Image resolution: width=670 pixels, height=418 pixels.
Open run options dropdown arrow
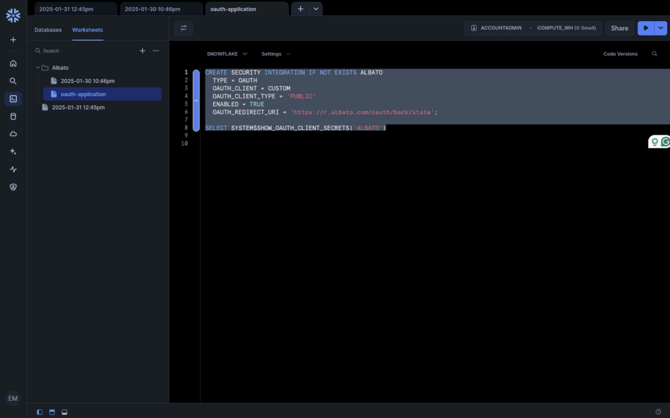click(x=661, y=28)
